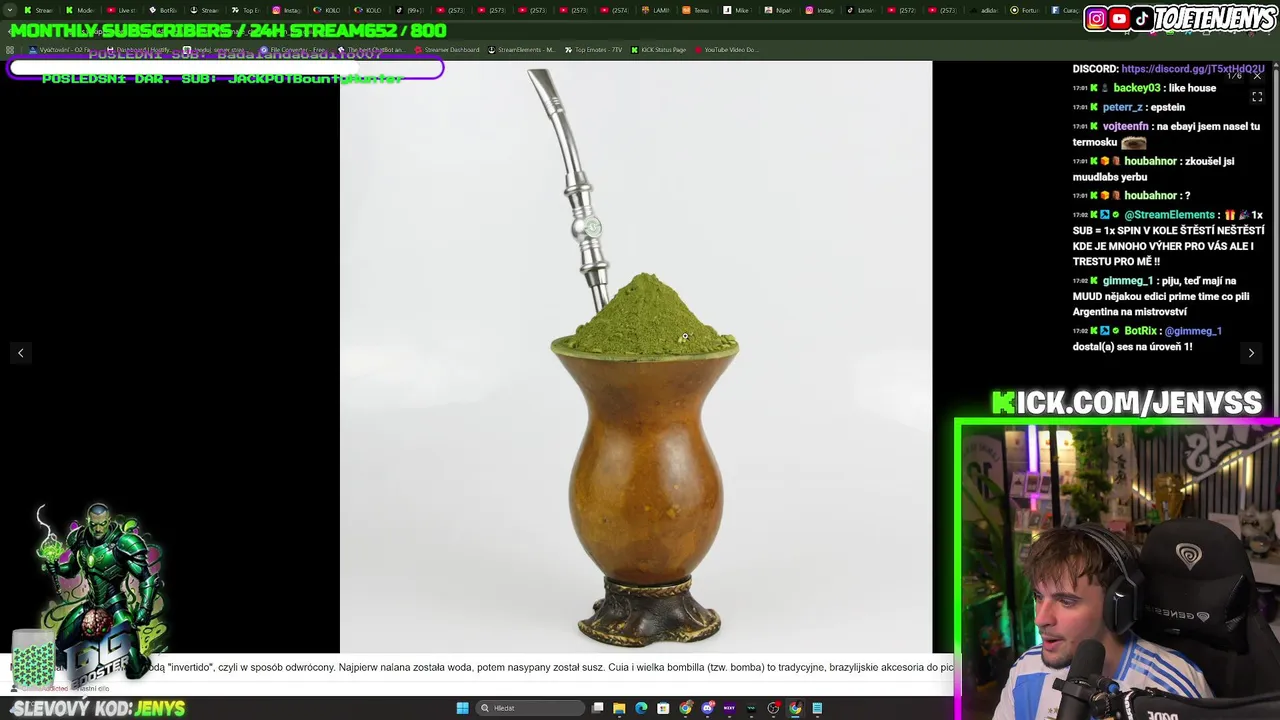Close the image lightbox viewer
This screenshot has width=1280, height=720.
click(1257, 75)
